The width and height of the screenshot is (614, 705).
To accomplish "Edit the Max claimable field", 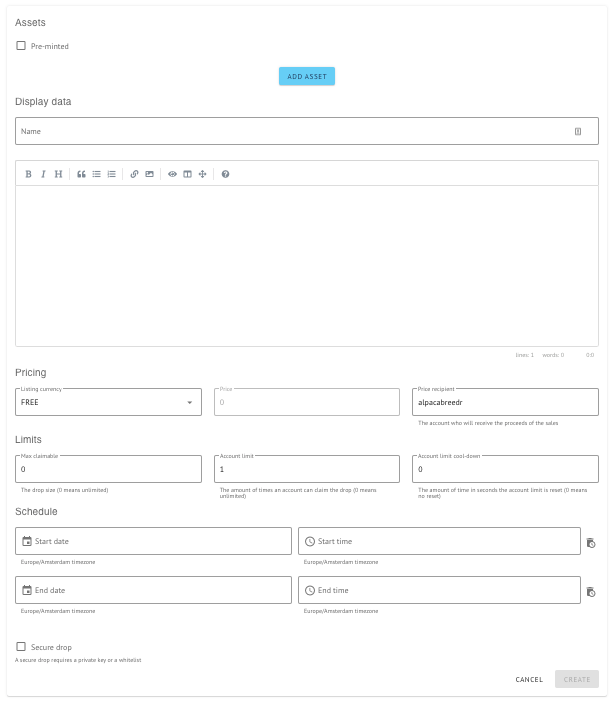I will pyautogui.click(x=108, y=469).
